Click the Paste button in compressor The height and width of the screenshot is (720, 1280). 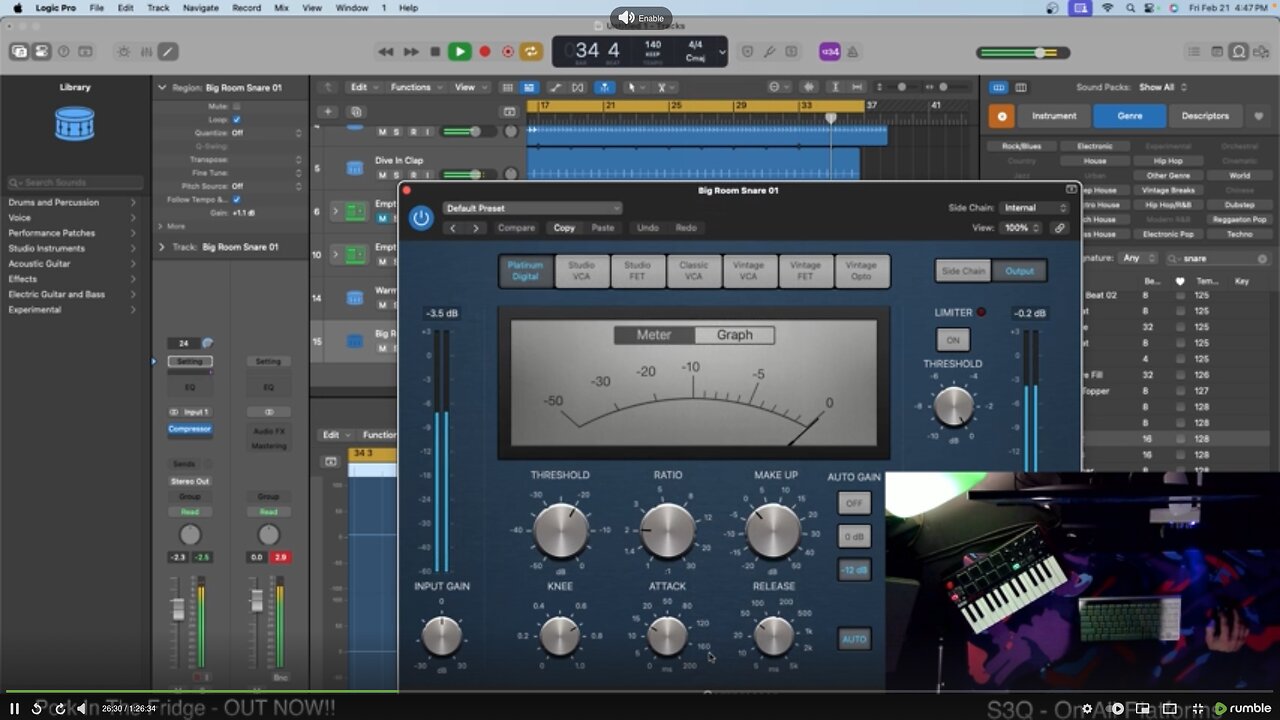(603, 228)
